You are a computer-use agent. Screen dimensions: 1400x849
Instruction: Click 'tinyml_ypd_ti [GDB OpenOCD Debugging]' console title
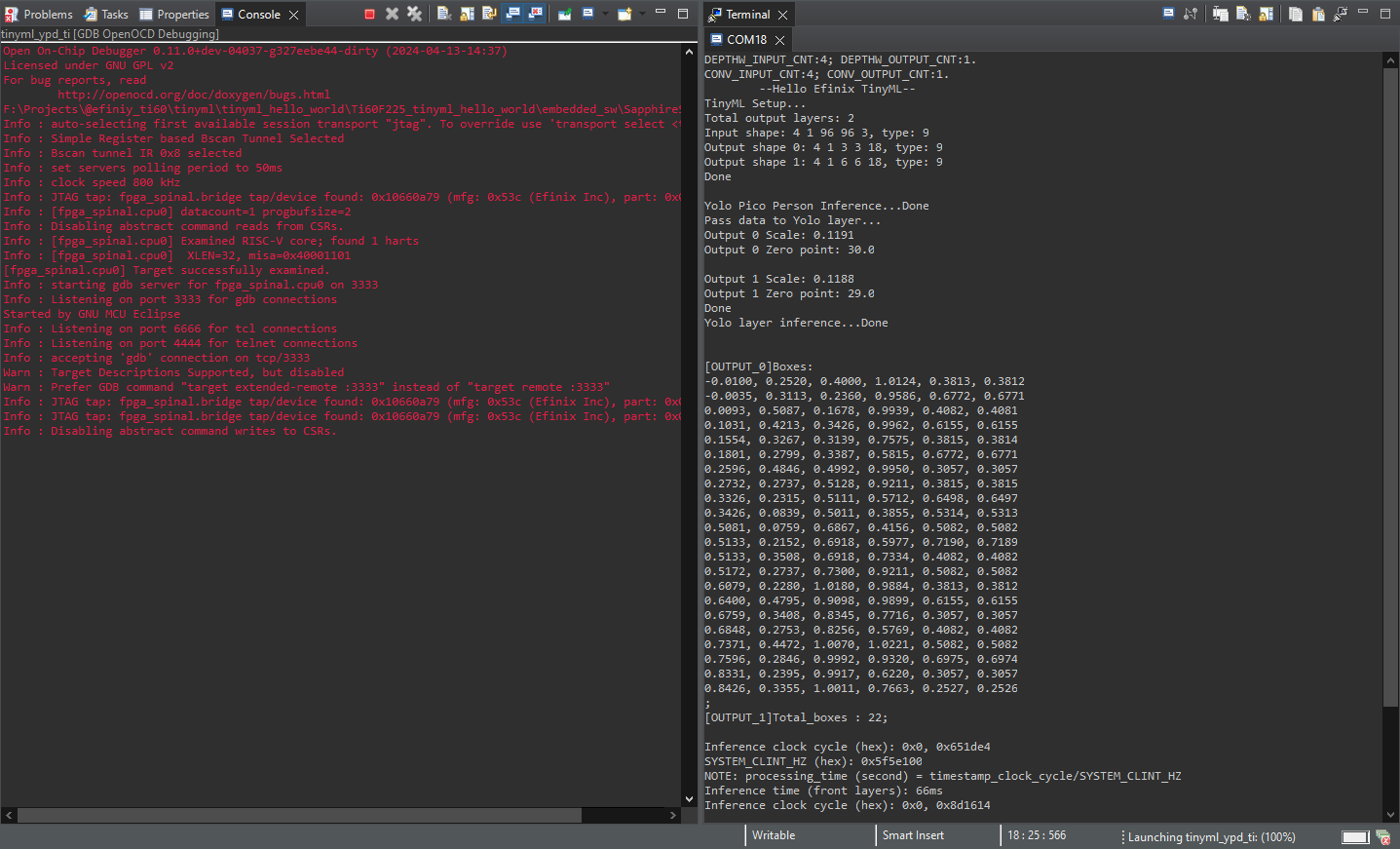110,34
